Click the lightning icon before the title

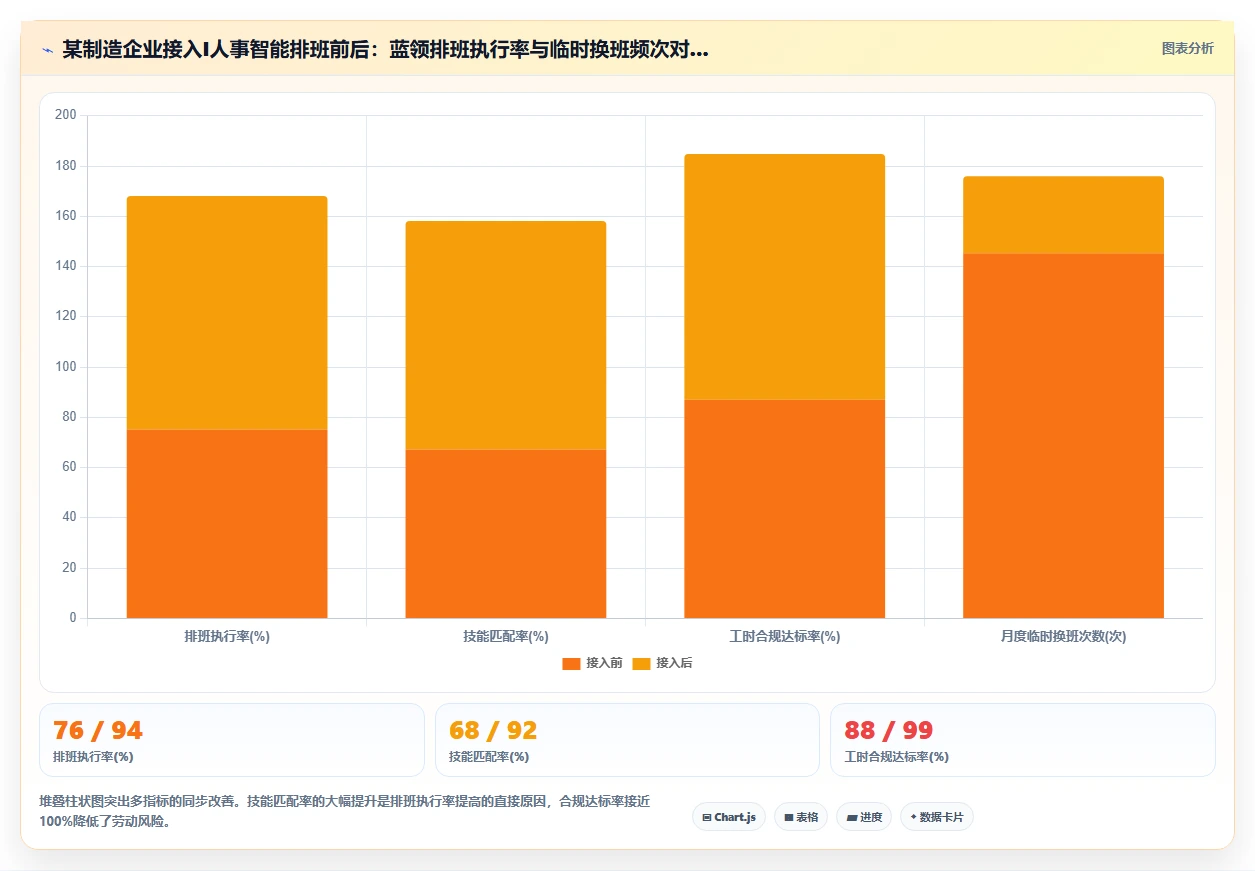pyautogui.click(x=47, y=50)
